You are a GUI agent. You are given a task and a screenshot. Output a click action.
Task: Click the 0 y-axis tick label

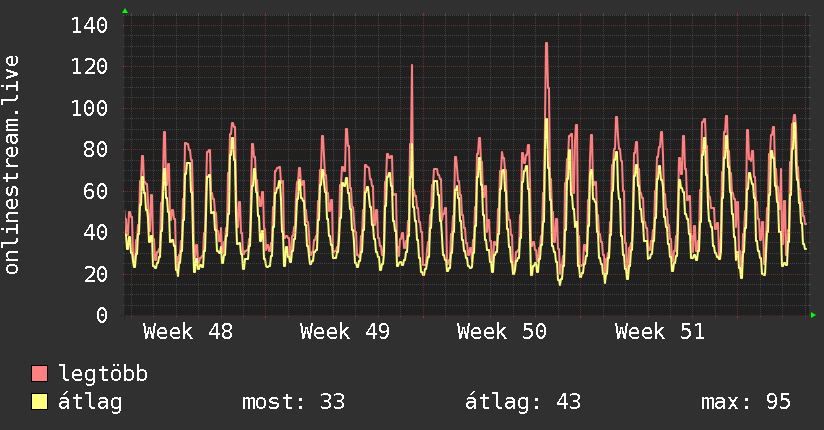pos(101,315)
